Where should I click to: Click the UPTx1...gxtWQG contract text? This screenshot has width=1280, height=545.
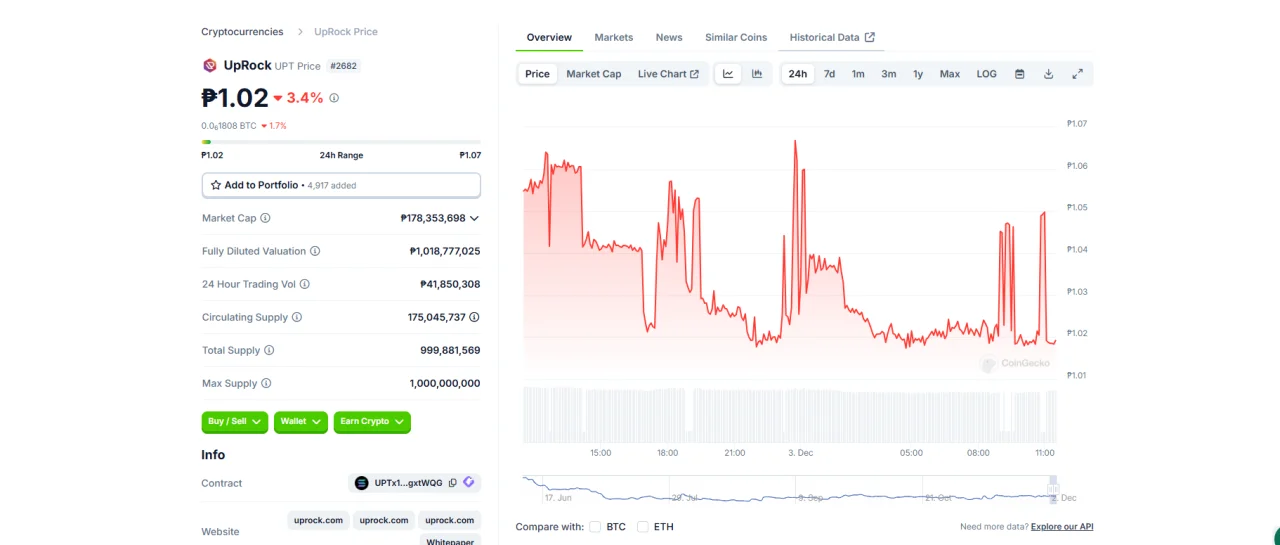click(x=408, y=483)
